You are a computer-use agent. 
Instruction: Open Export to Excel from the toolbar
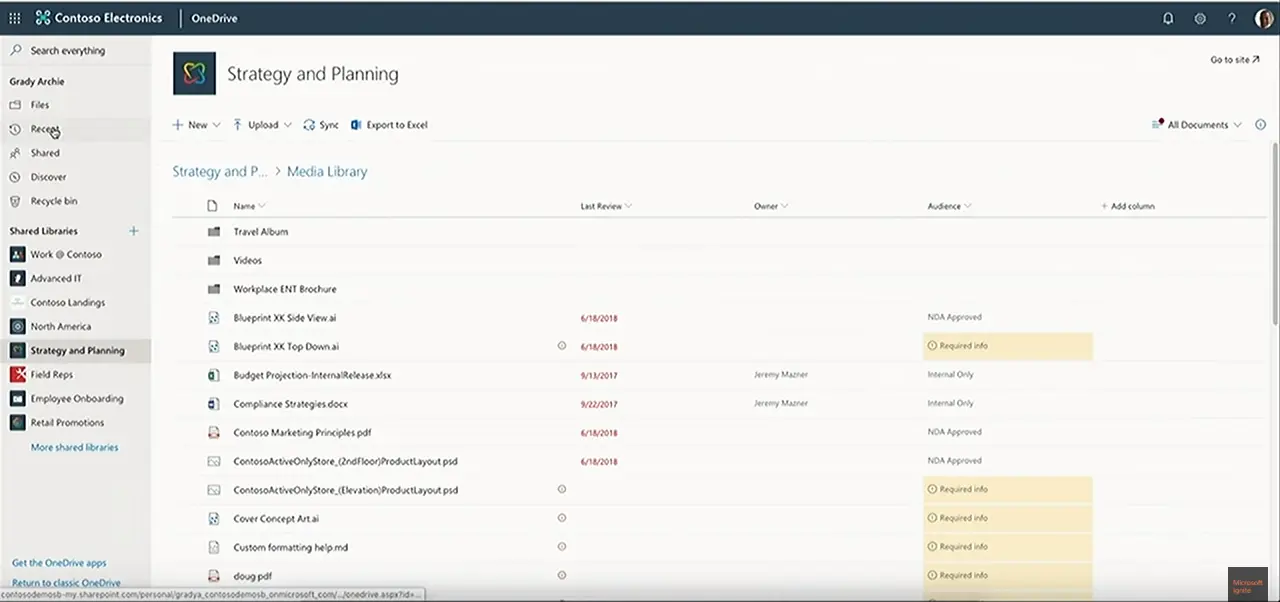point(389,124)
